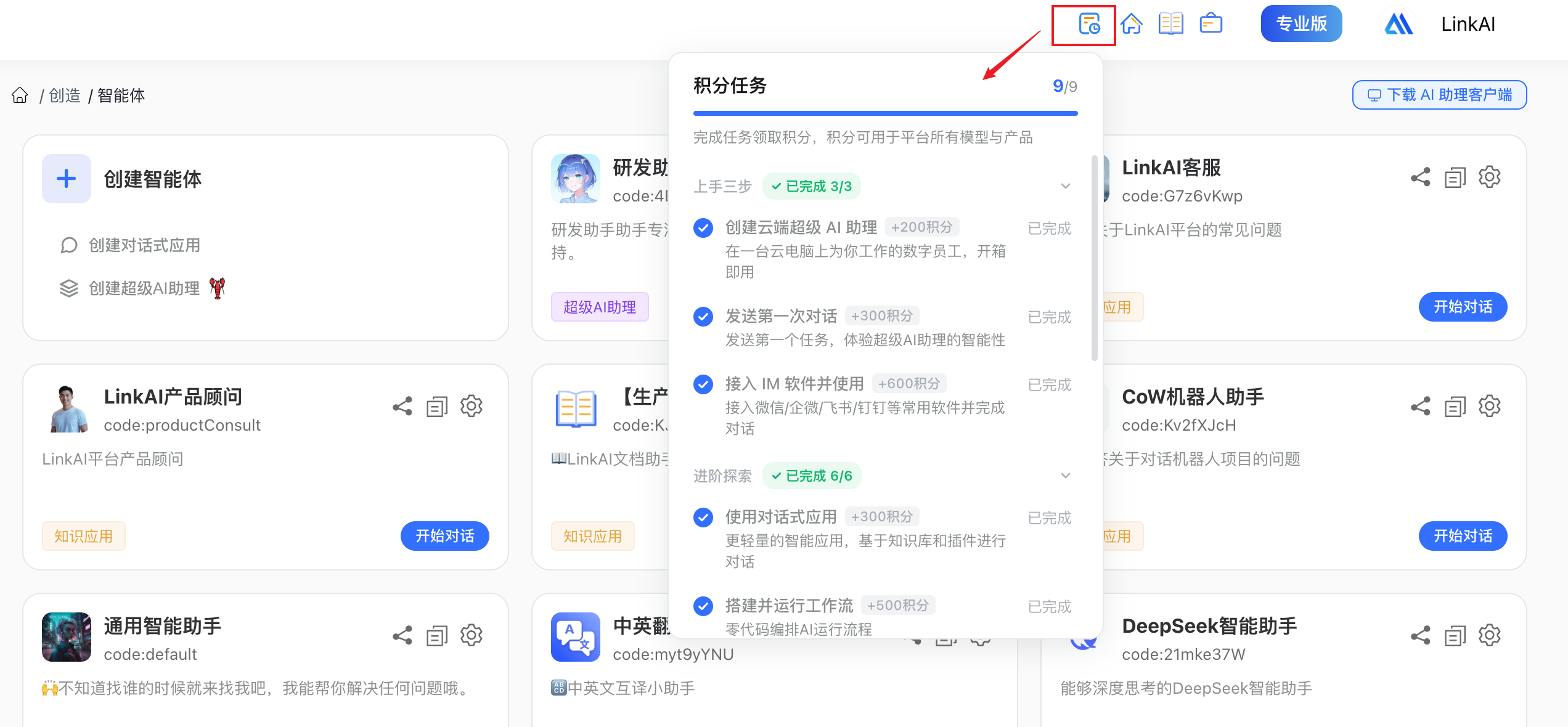Click the check circle for 使用对话式应用
The image size is (1568, 727).
click(x=703, y=518)
